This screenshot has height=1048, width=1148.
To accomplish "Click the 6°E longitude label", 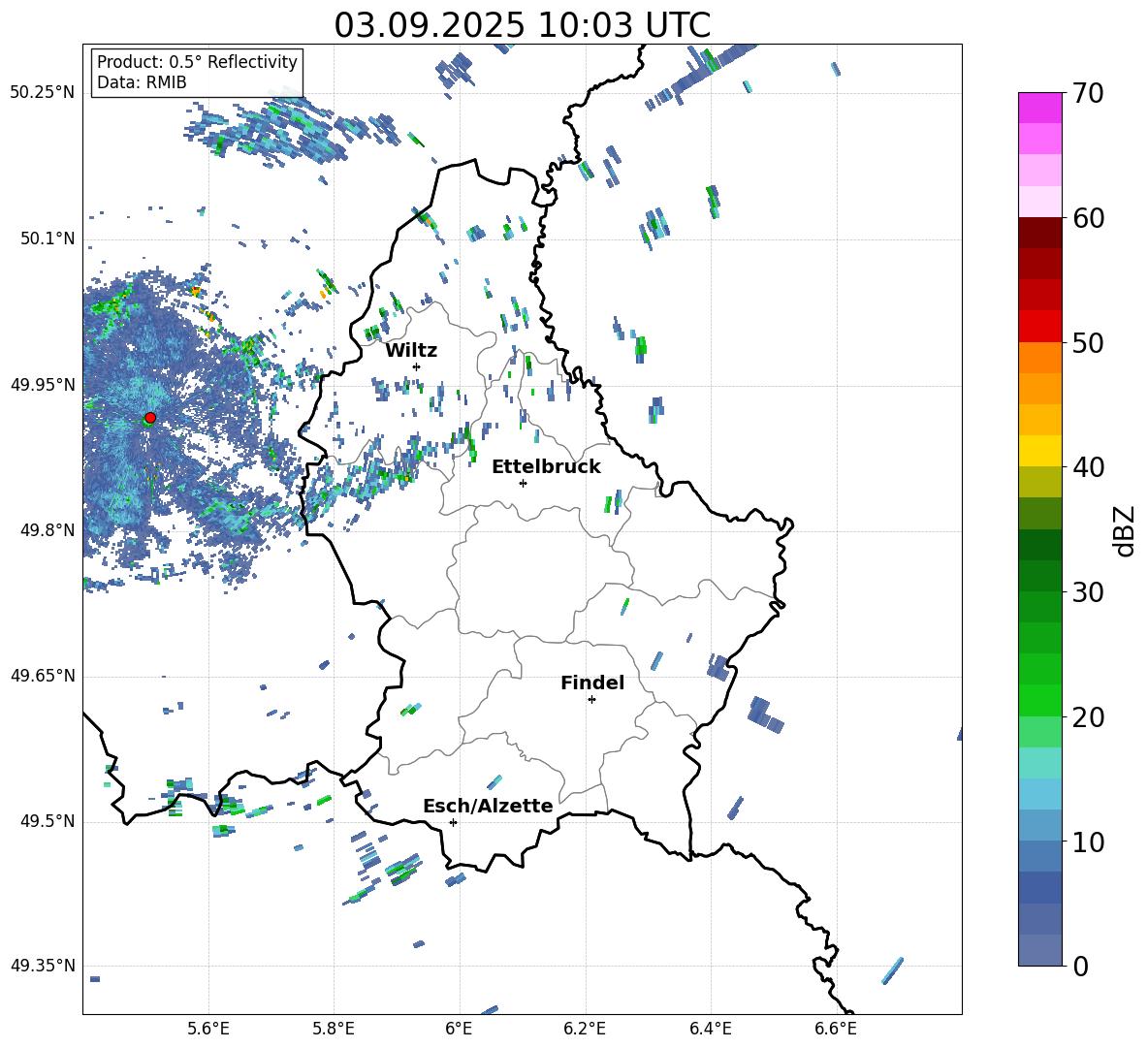I will click(x=459, y=1029).
